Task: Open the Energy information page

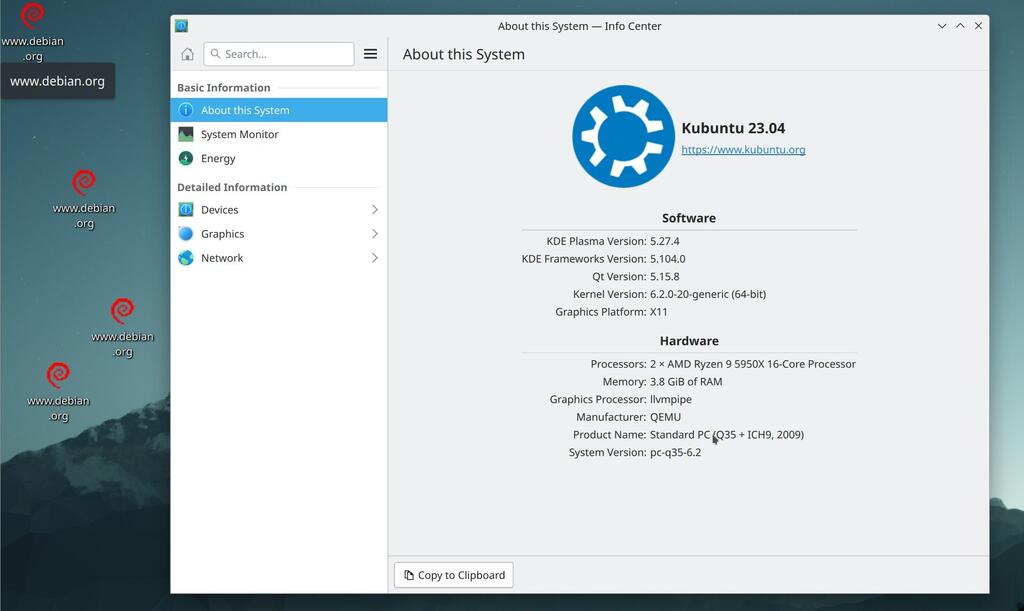Action: [x=279, y=159]
